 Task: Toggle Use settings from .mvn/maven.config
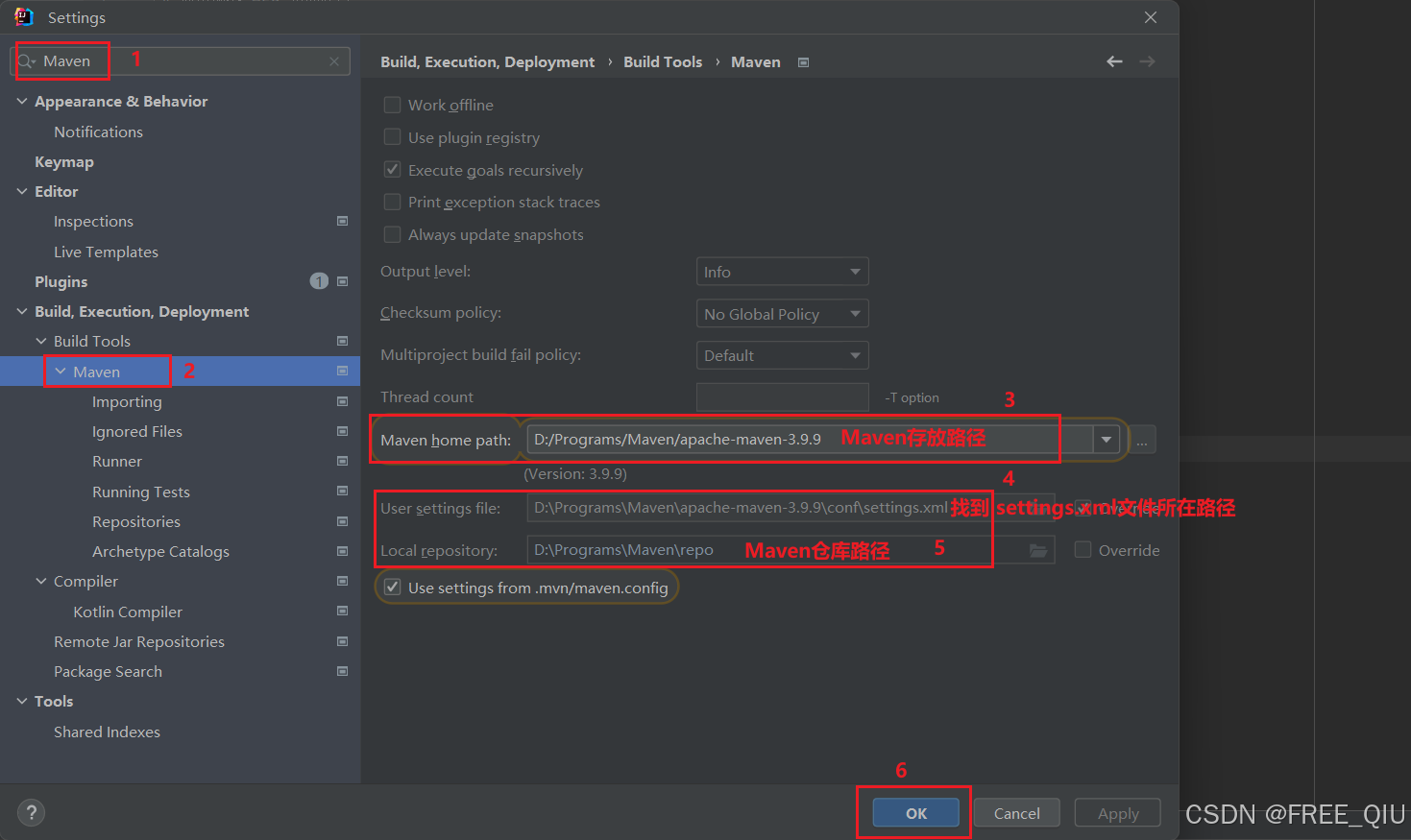click(392, 588)
